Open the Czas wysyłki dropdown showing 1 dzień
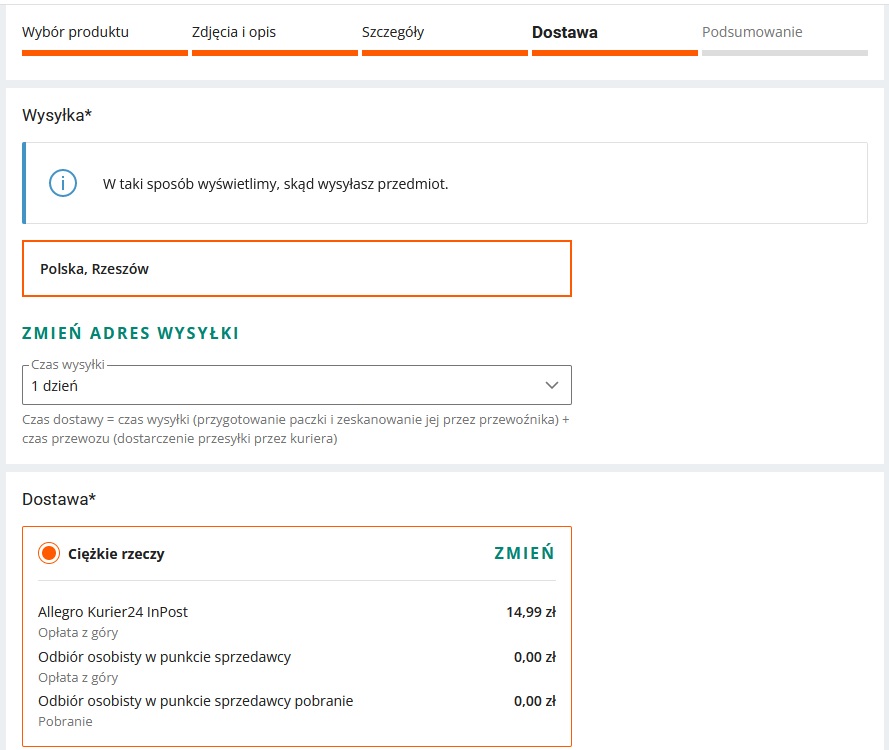The width and height of the screenshot is (889, 750). (x=296, y=385)
